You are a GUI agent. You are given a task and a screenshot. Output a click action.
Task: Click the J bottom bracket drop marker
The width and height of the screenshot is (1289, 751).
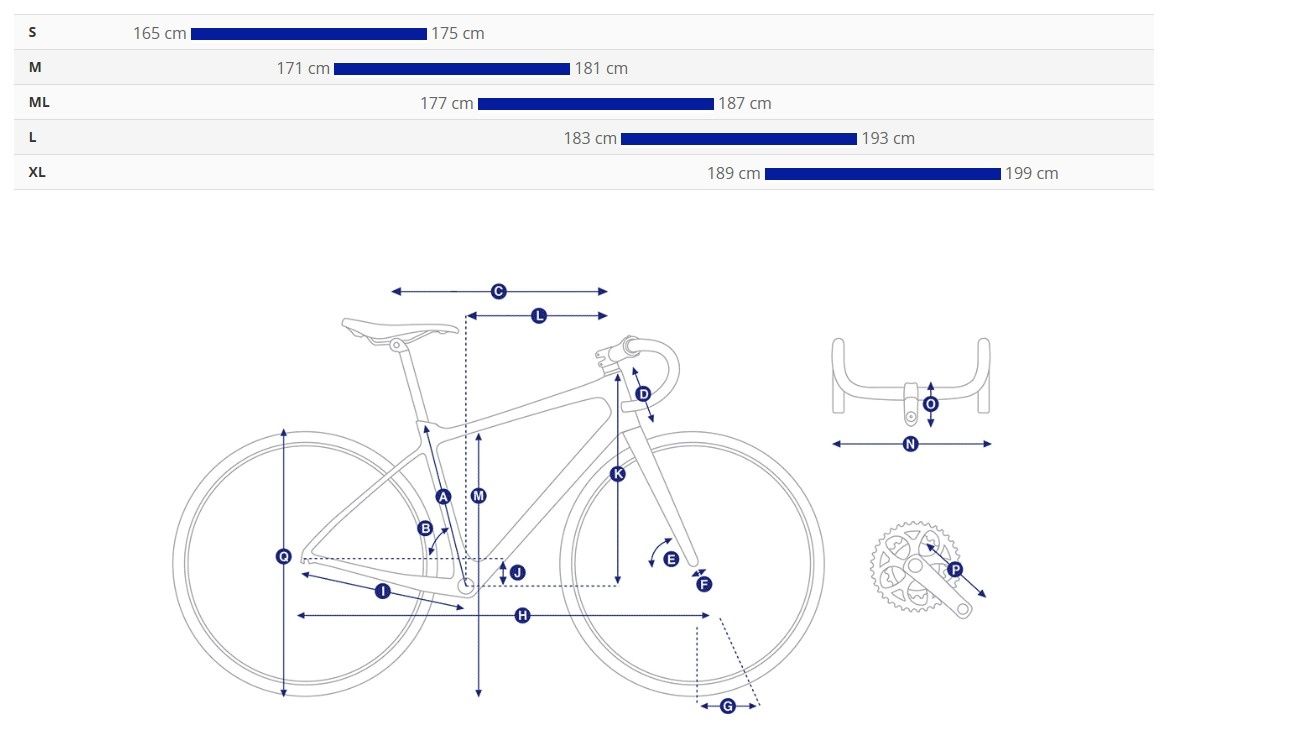517,573
